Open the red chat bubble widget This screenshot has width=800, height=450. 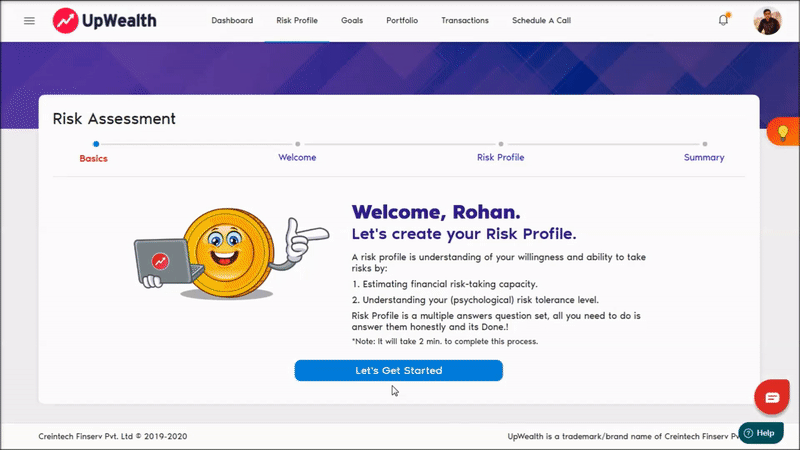772,397
